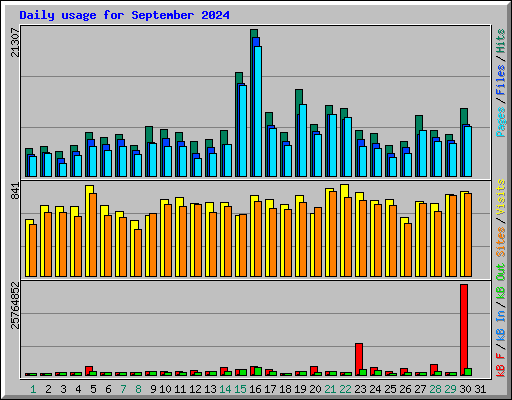Click the kB F legend label

[501, 365]
